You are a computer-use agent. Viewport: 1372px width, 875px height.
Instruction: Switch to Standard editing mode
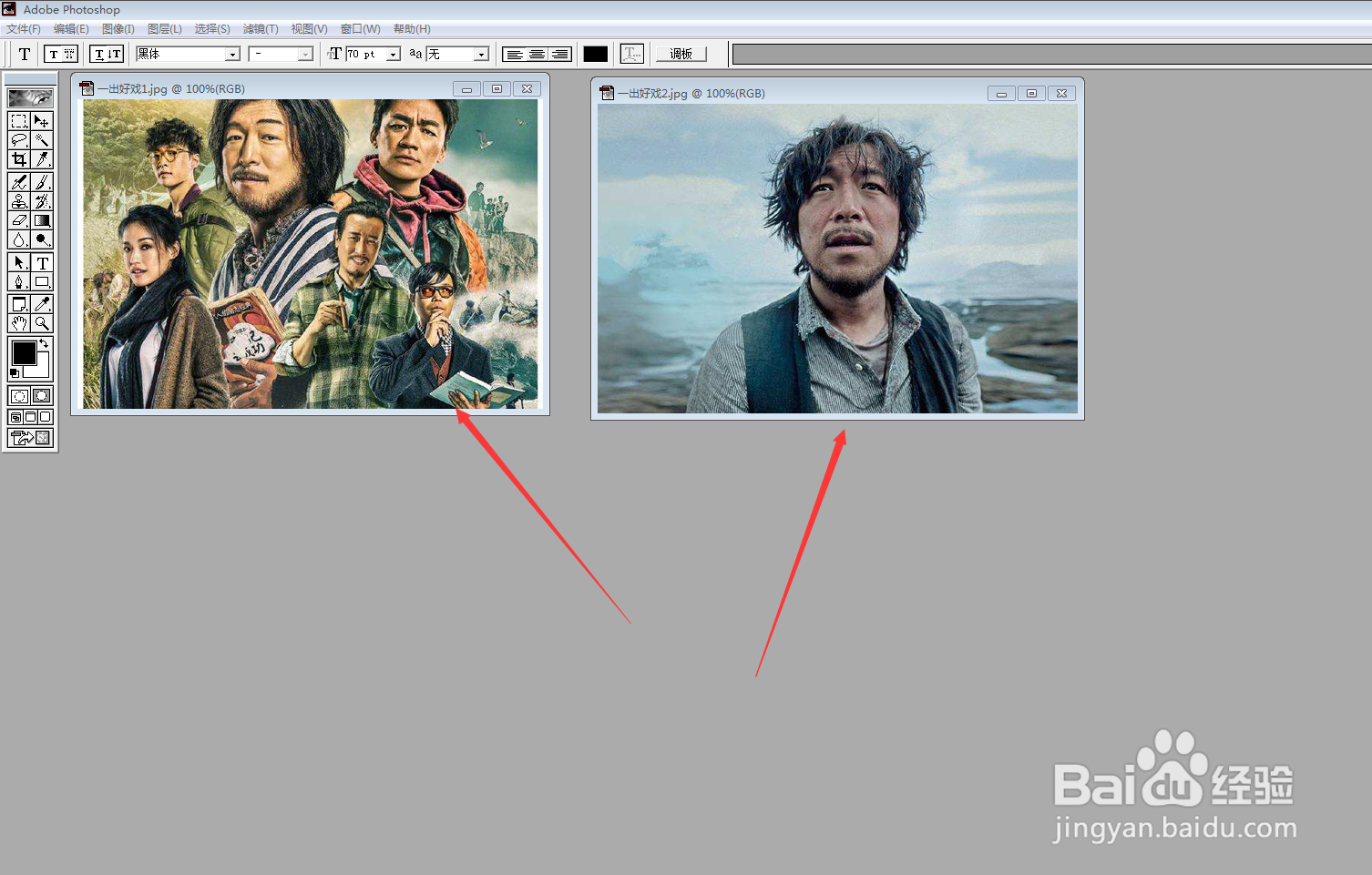coord(19,395)
